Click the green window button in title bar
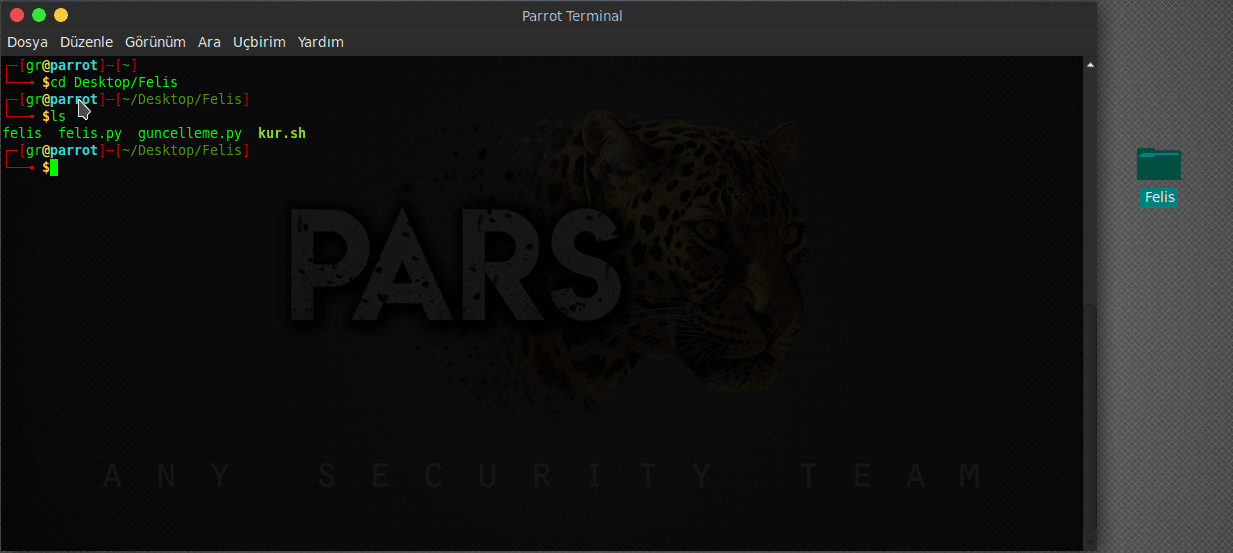 [x=39, y=15]
